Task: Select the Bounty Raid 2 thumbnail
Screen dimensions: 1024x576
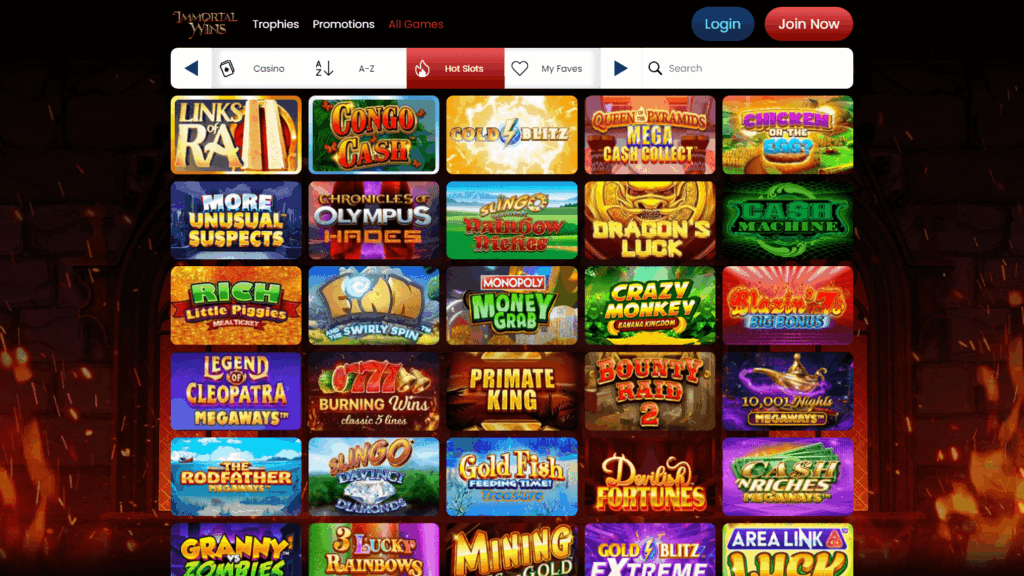Action: pos(650,391)
